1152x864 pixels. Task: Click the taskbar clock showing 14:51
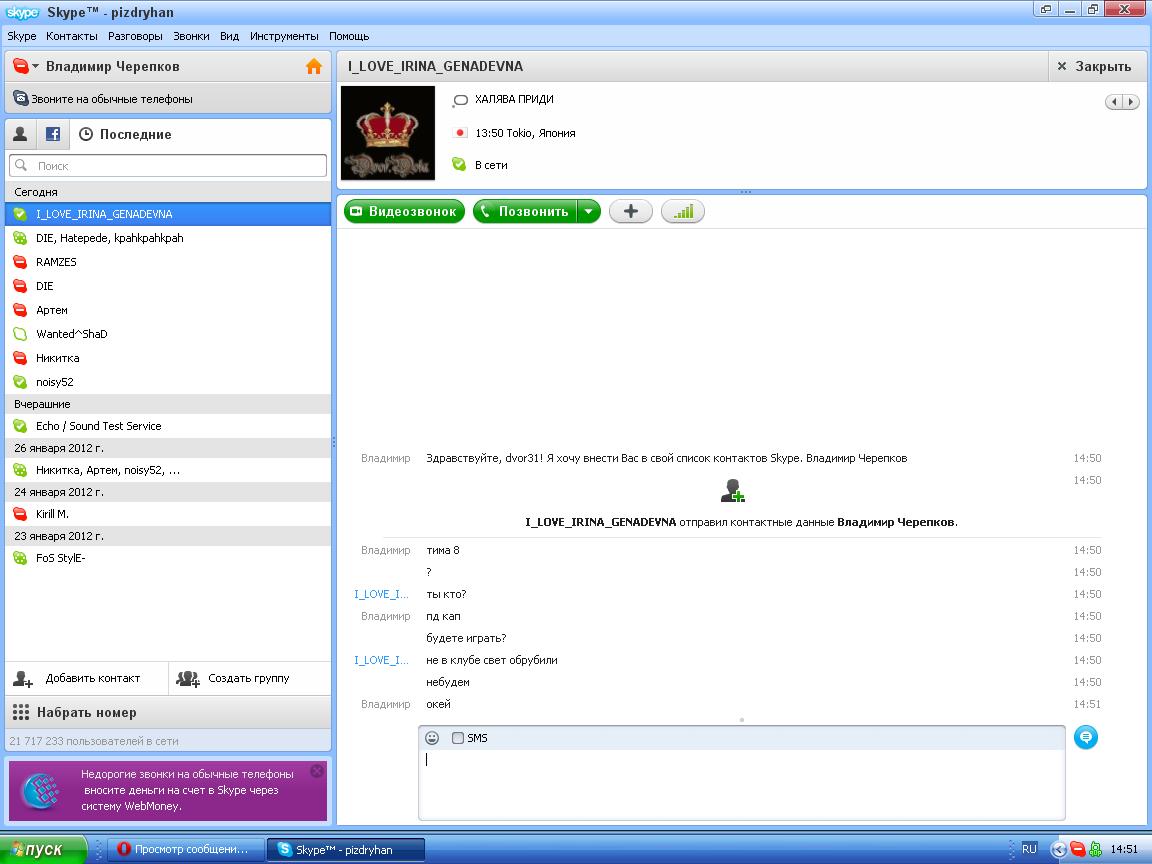click(x=1124, y=849)
